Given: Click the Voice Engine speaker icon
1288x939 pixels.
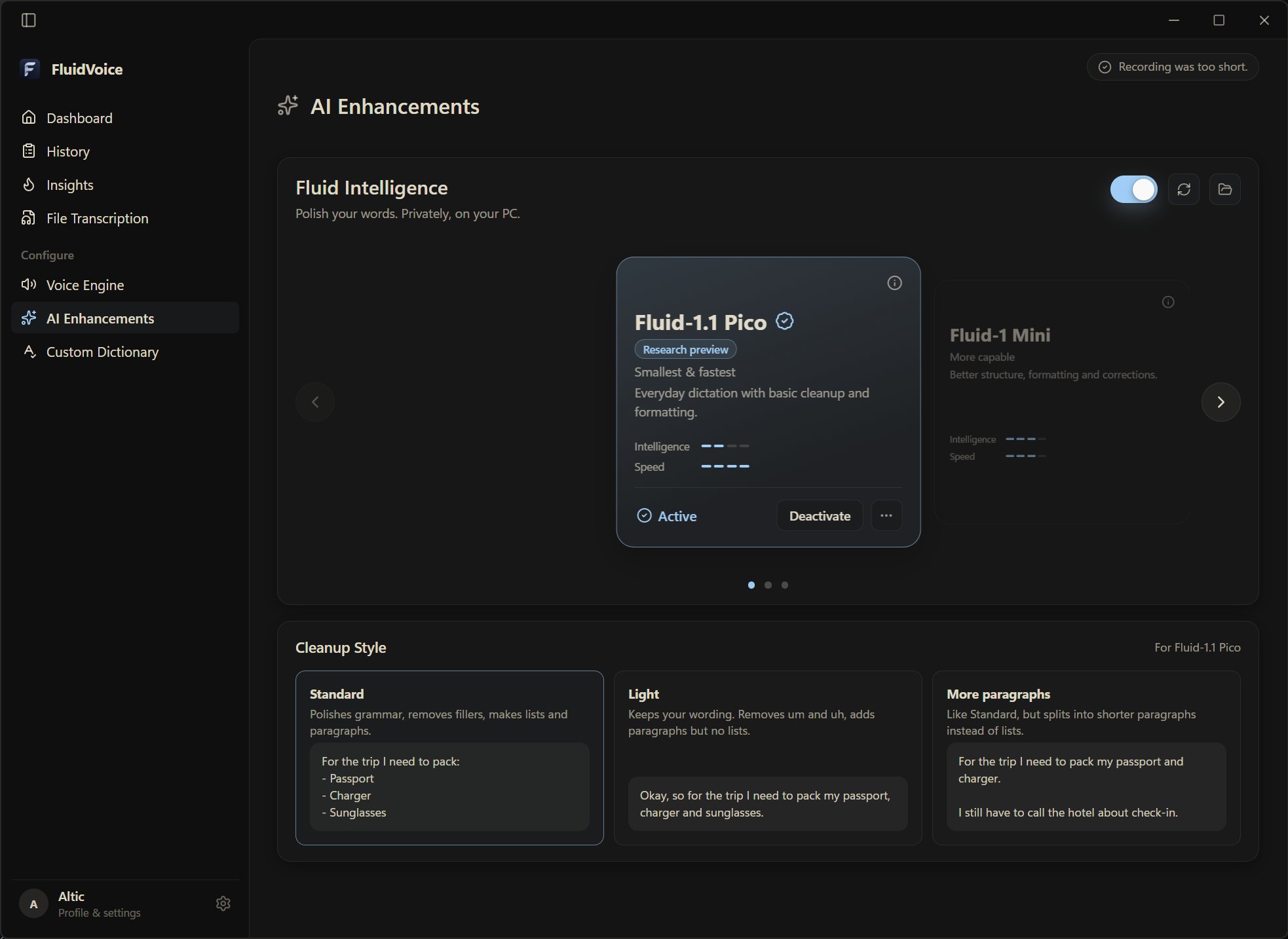Looking at the screenshot, I should click(28, 285).
